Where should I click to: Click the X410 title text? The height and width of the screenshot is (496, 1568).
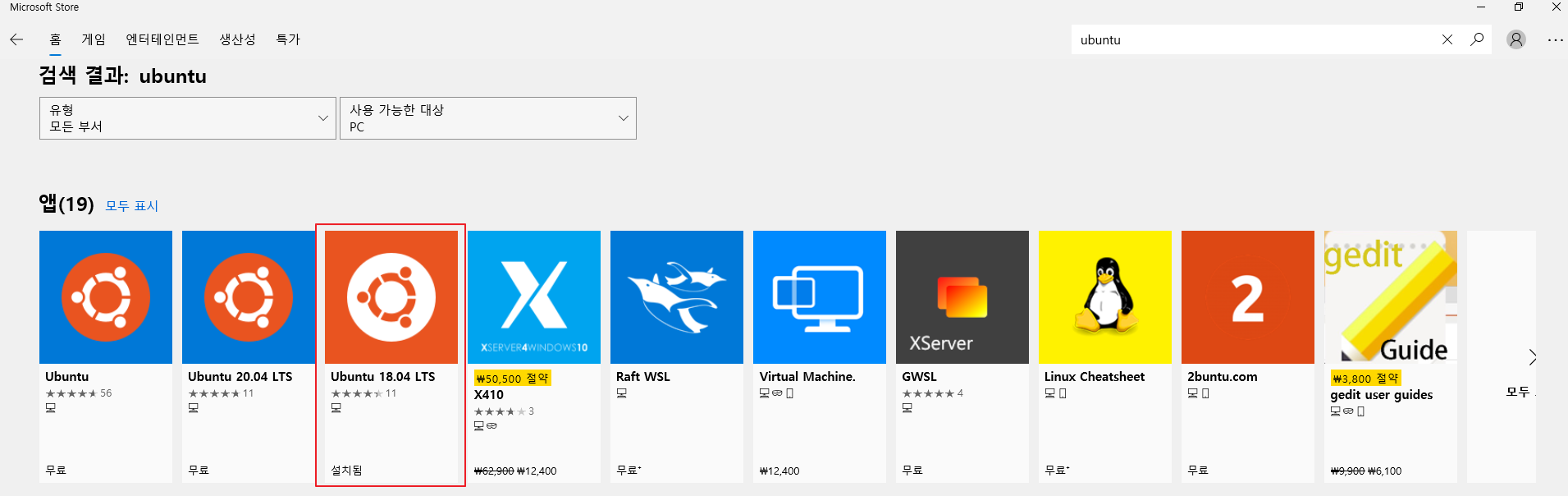click(489, 395)
